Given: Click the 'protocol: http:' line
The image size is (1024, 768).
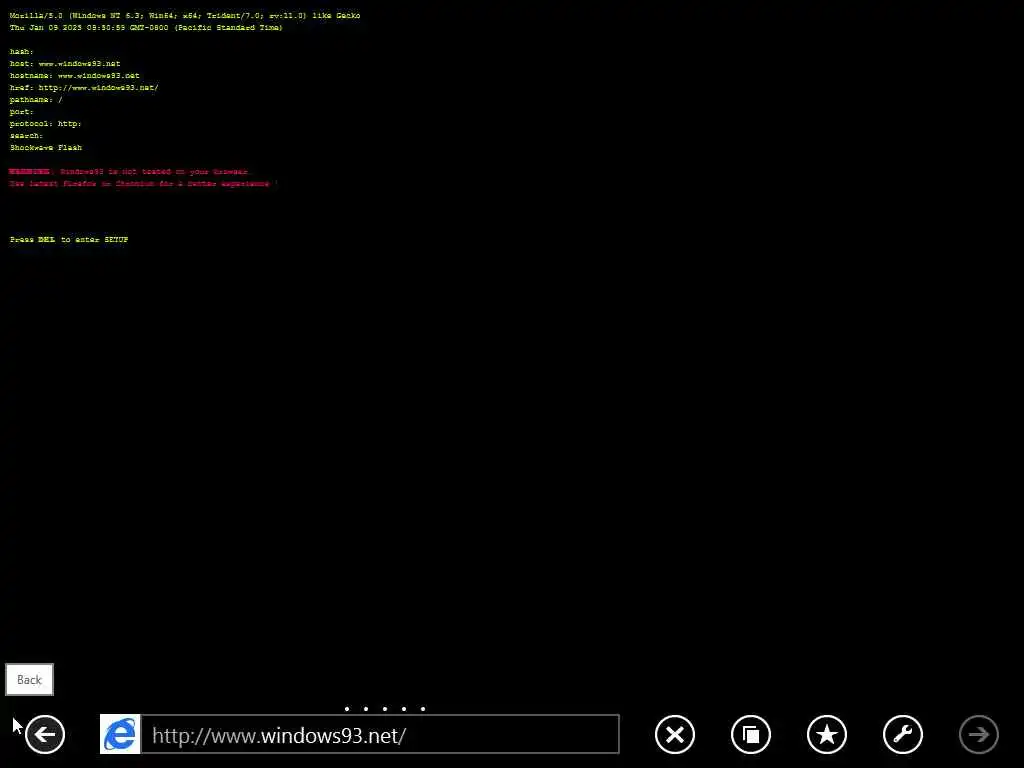Looking at the screenshot, I should coord(46,123).
